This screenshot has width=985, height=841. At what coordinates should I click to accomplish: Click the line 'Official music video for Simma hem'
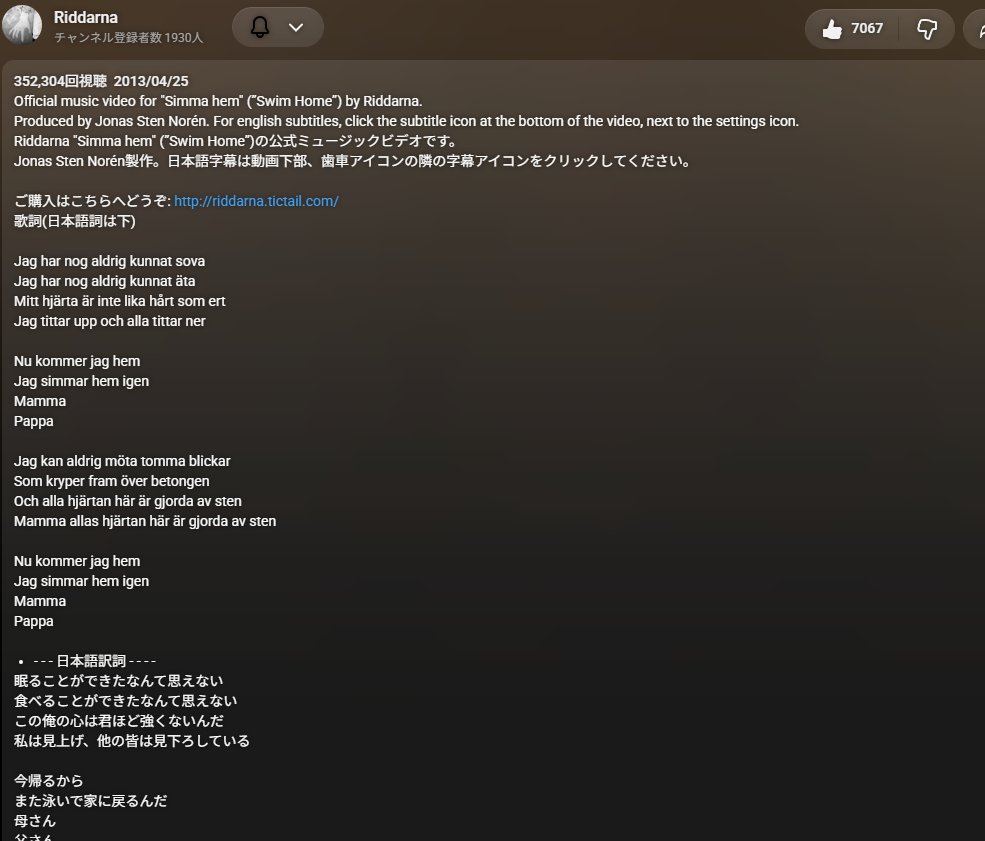point(218,101)
